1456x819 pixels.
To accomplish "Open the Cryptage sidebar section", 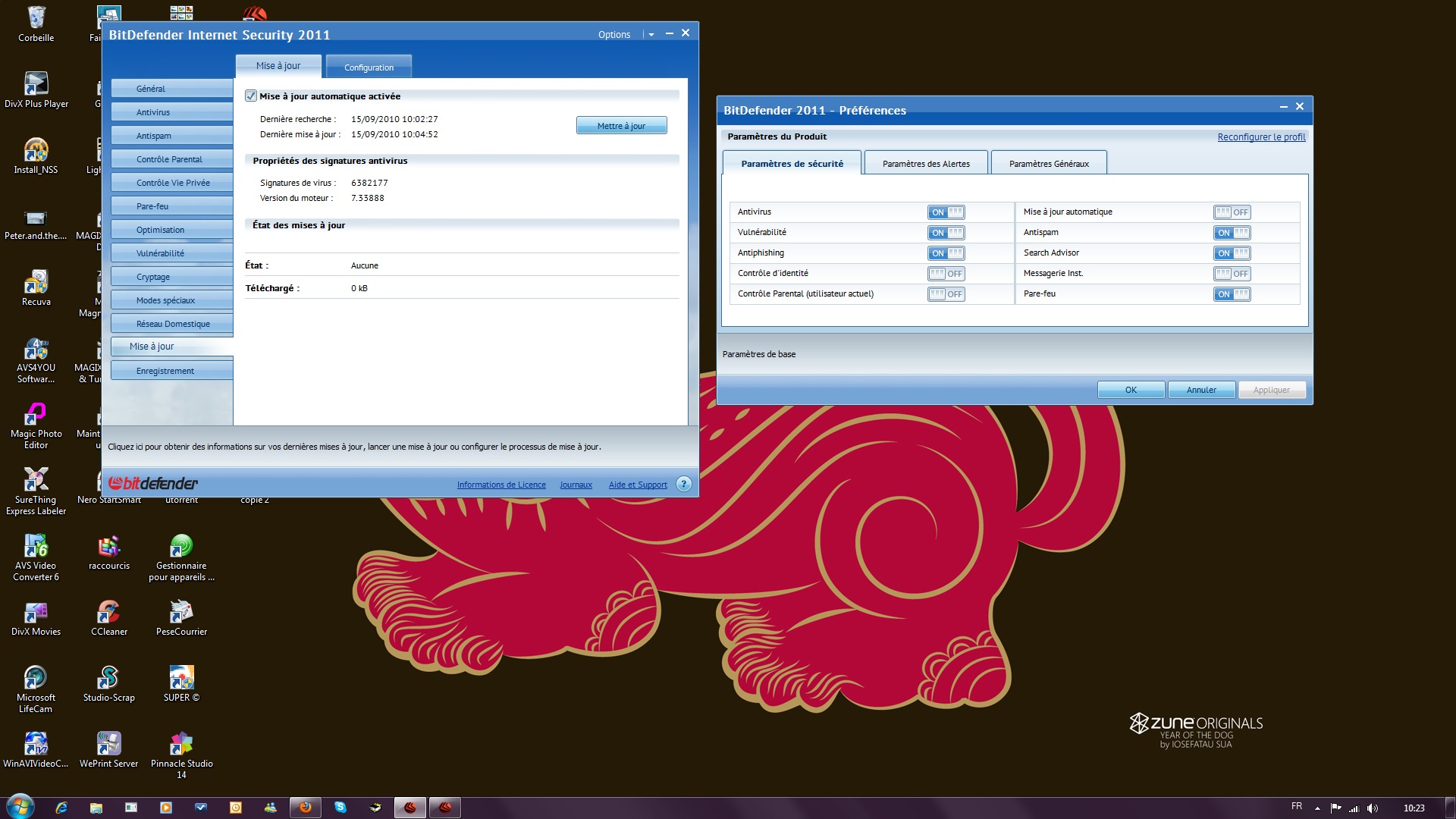I will (x=172, y=277).
